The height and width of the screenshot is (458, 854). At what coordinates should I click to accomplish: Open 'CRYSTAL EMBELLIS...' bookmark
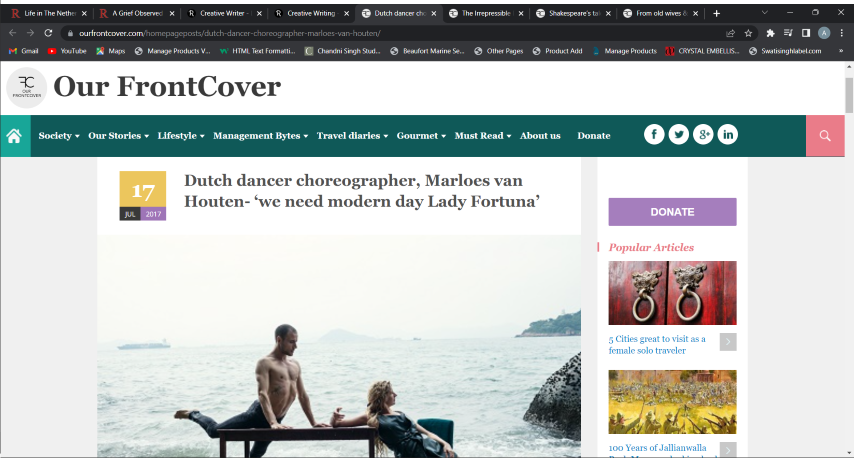702,51
